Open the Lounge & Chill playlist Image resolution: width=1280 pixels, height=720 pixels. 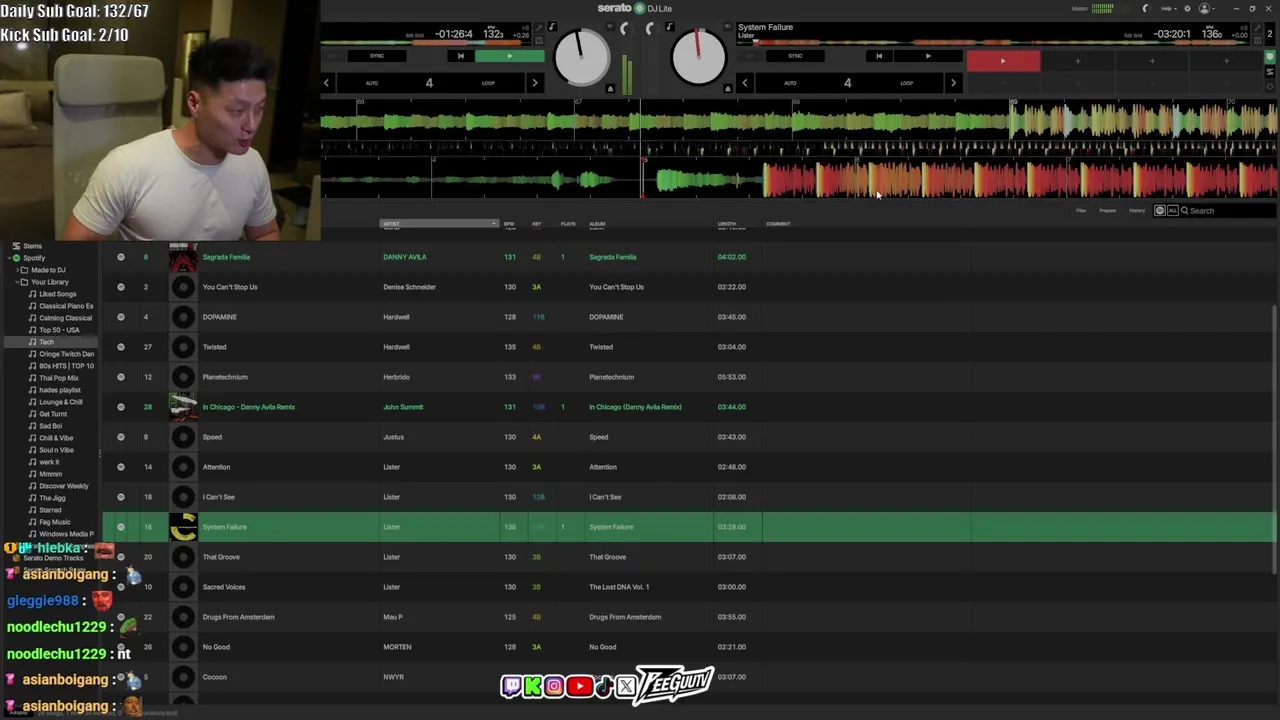60,402
